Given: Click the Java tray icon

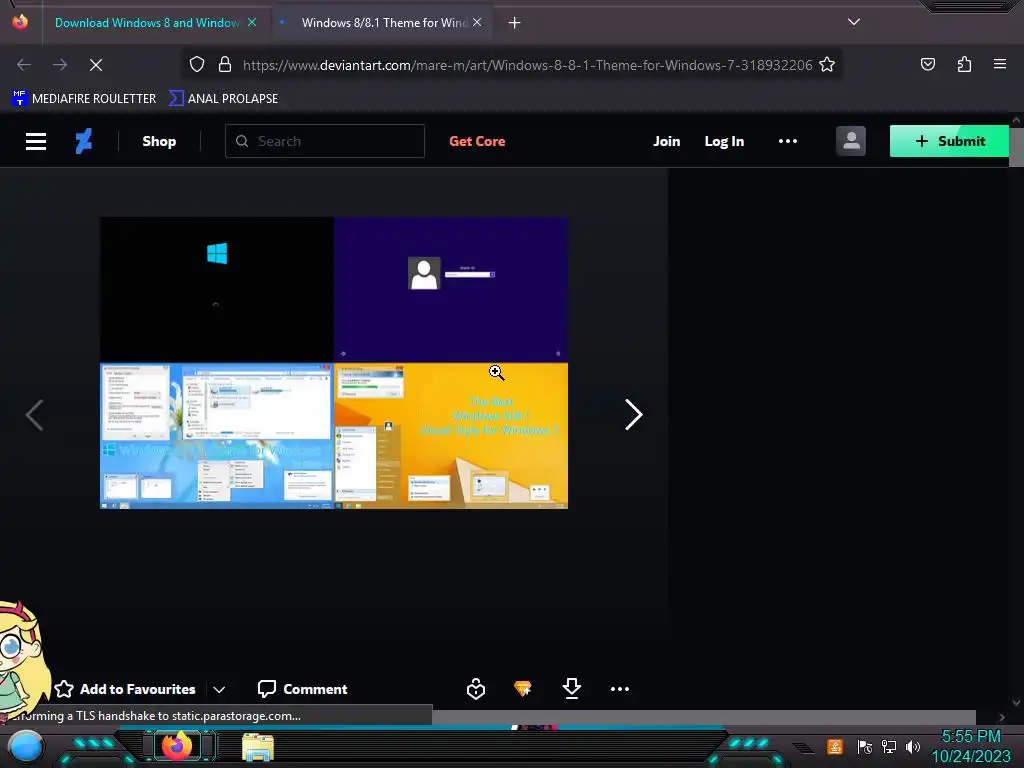Looking at the screenshot, I should tap(835, 746).
